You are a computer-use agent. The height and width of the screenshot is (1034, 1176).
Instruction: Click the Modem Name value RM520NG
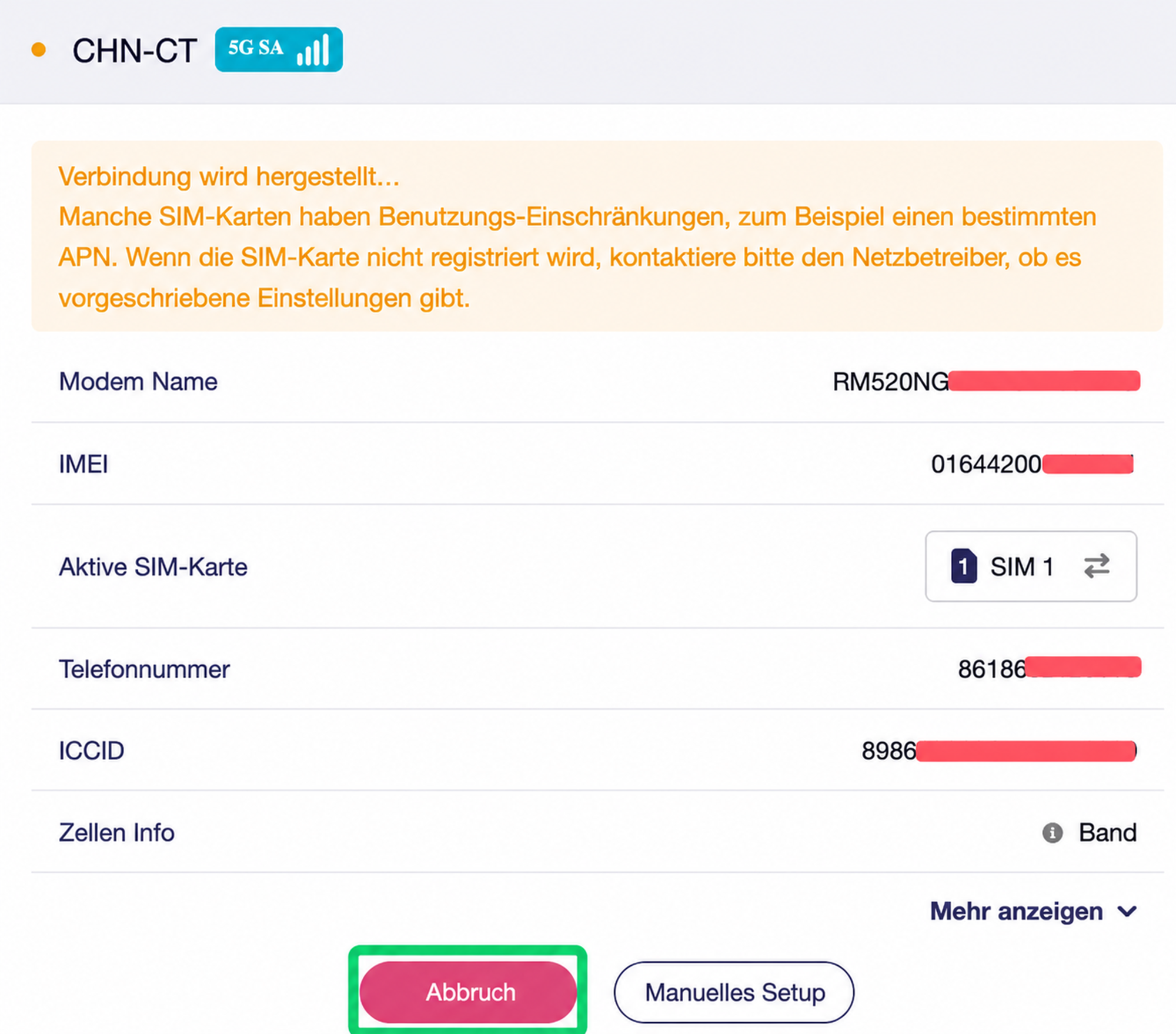(986, 382)
